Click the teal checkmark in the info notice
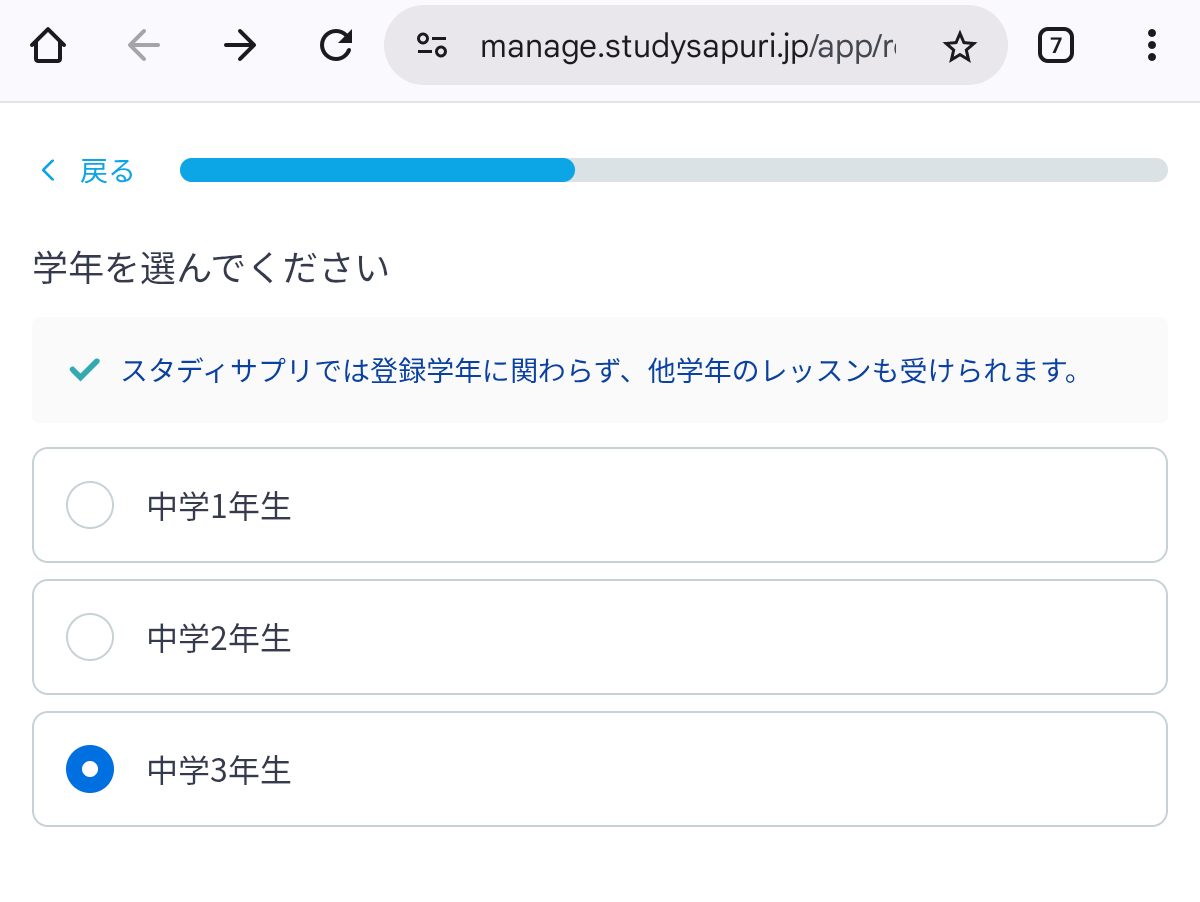Image resolution: width=1200 pixels, height=902 pixels. click(82, 370)
